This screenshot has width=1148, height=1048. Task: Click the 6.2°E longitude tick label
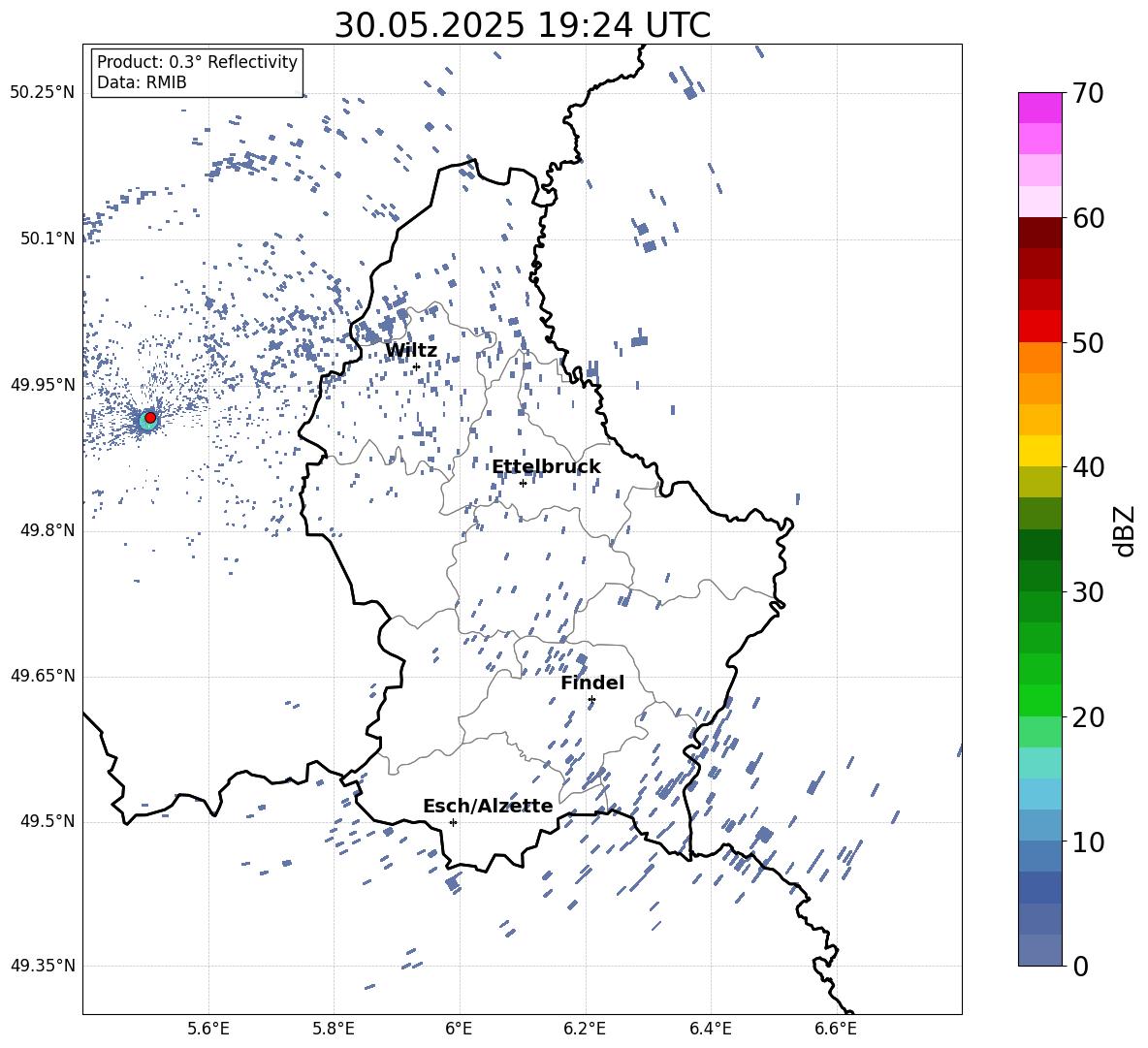[x=585, y=1029]
